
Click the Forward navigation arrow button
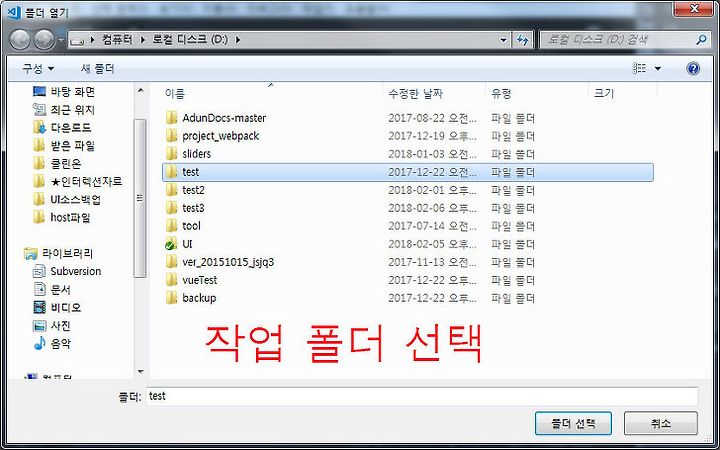click(45, 40)
